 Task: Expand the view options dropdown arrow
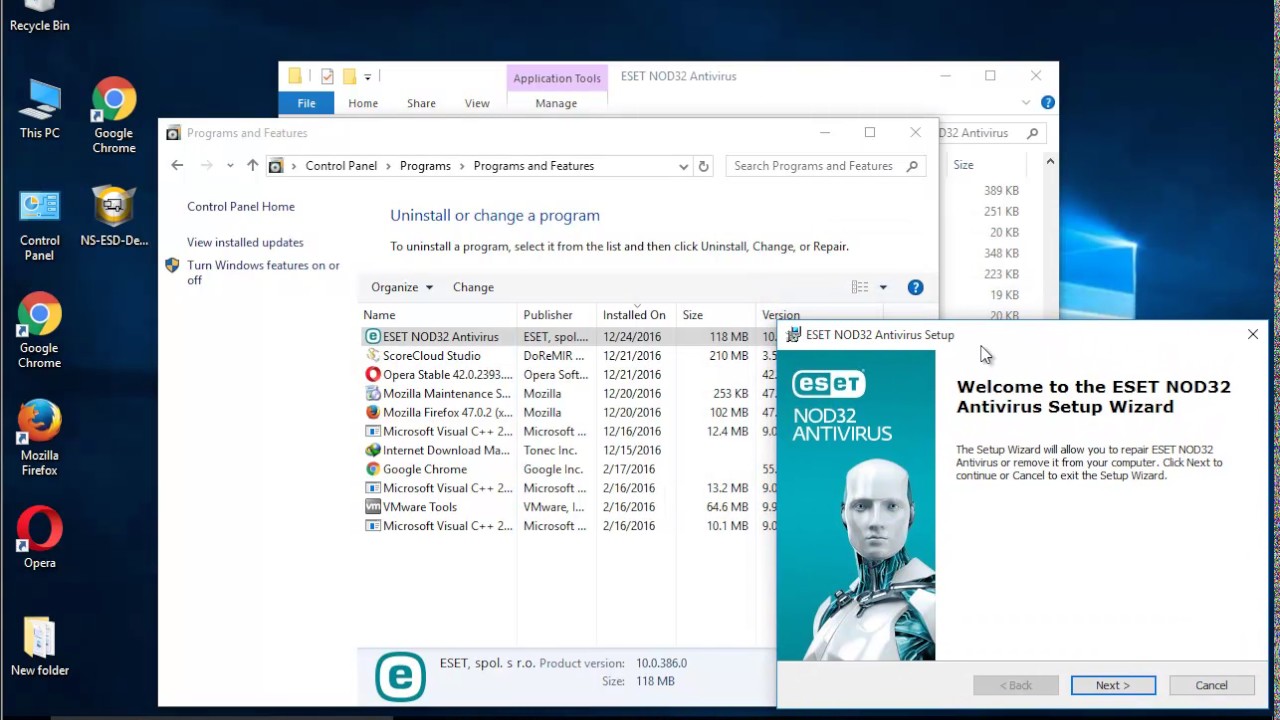click(x=883, y=287)
